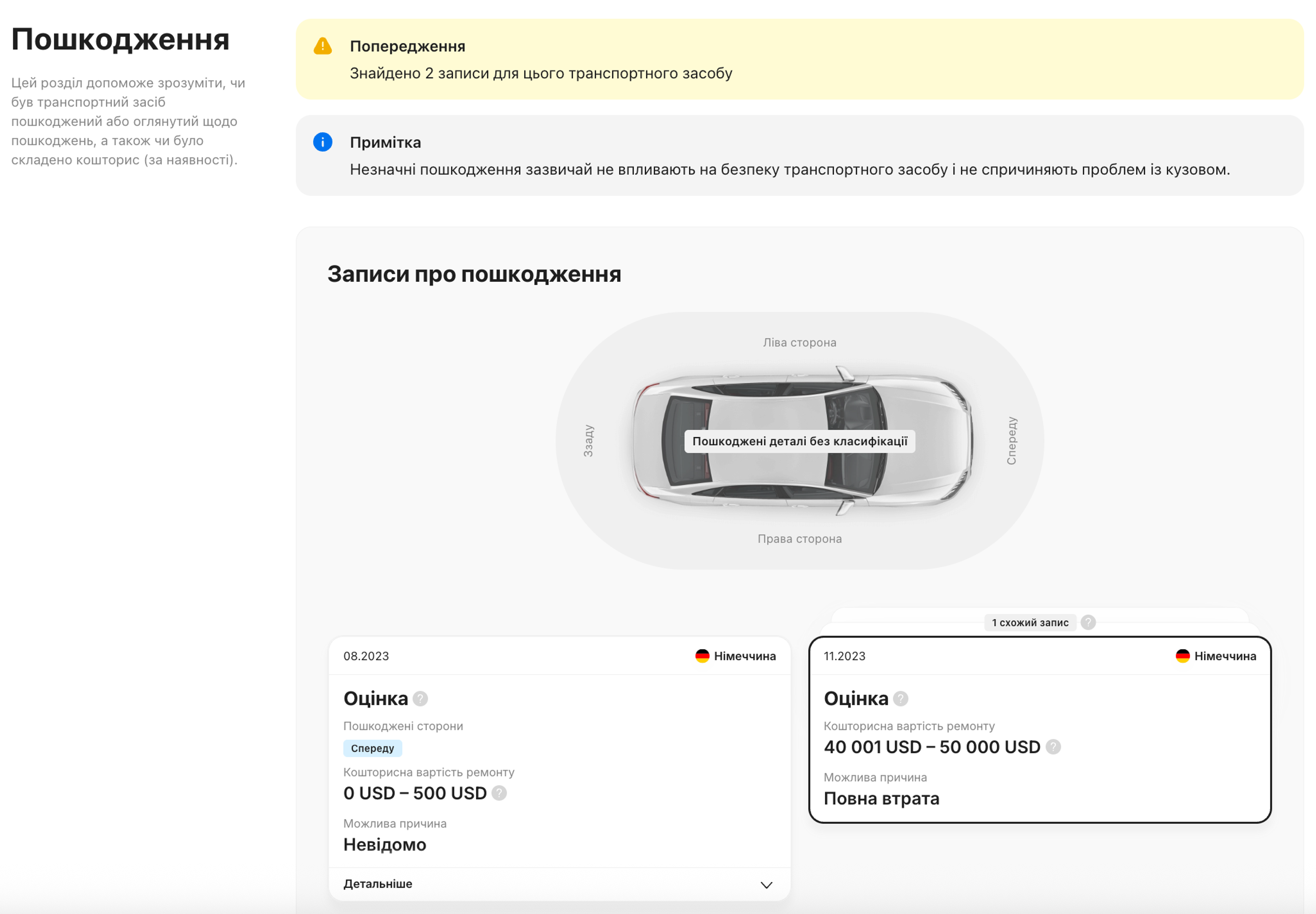Click the help icon next to Оцінка in 08.2023 record
The image size is (1316, 914).
click(x=420, y=699)
